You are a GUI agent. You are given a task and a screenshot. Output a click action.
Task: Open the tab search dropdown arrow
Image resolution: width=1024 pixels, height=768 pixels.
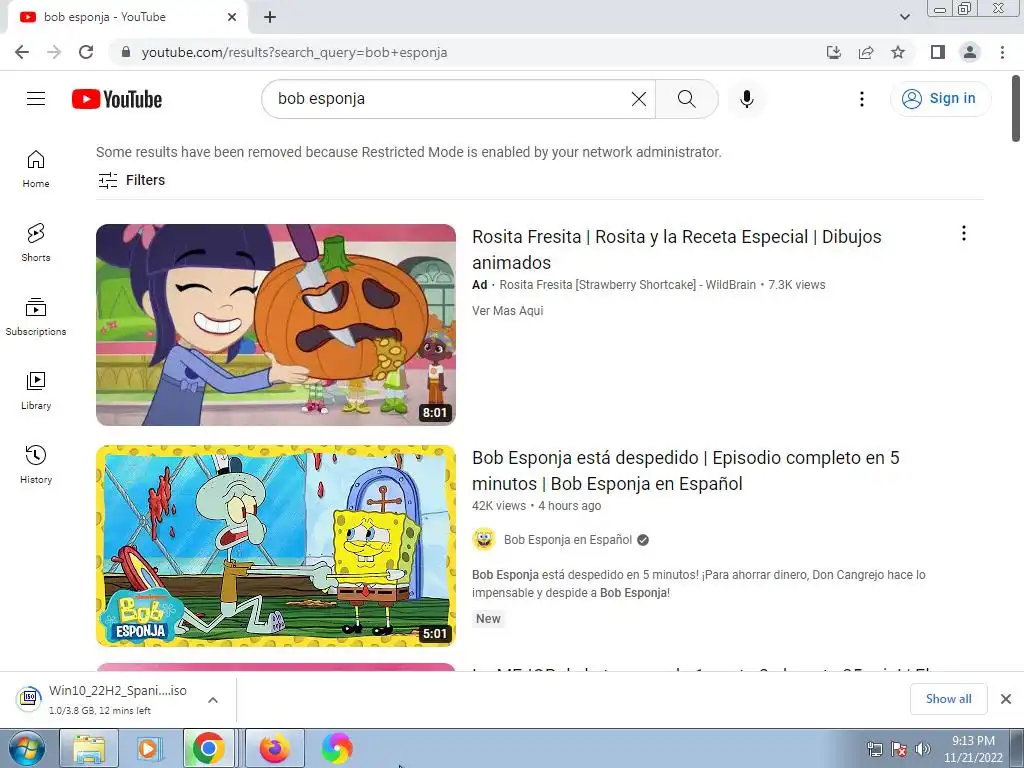pos(904,17)
